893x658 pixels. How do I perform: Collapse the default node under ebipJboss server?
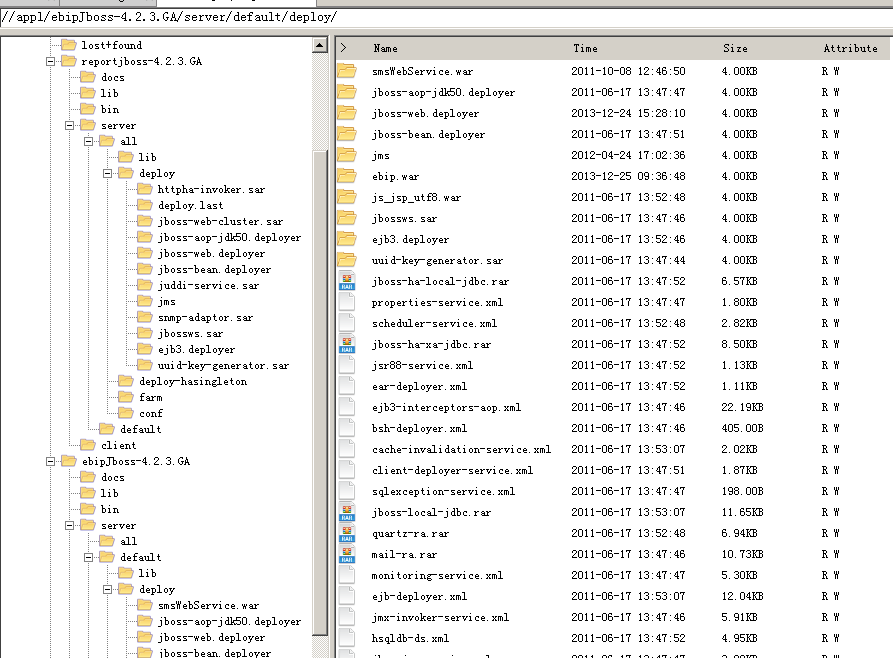click(x=89, y=557)
